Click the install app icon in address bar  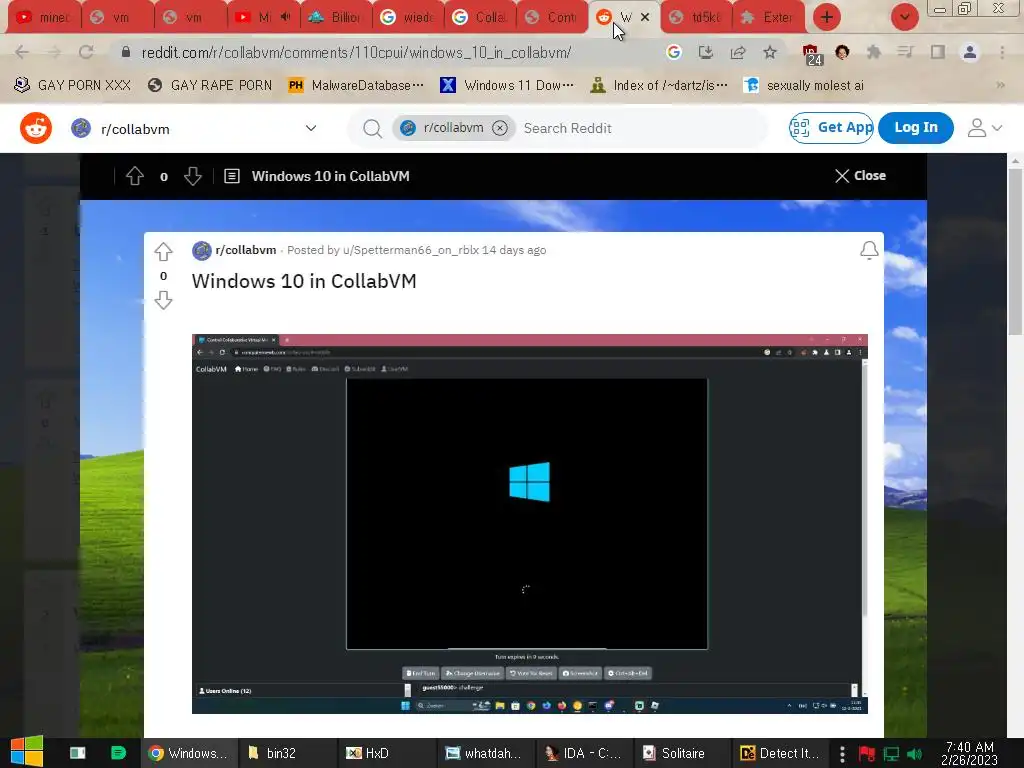[x=706, y=52]
